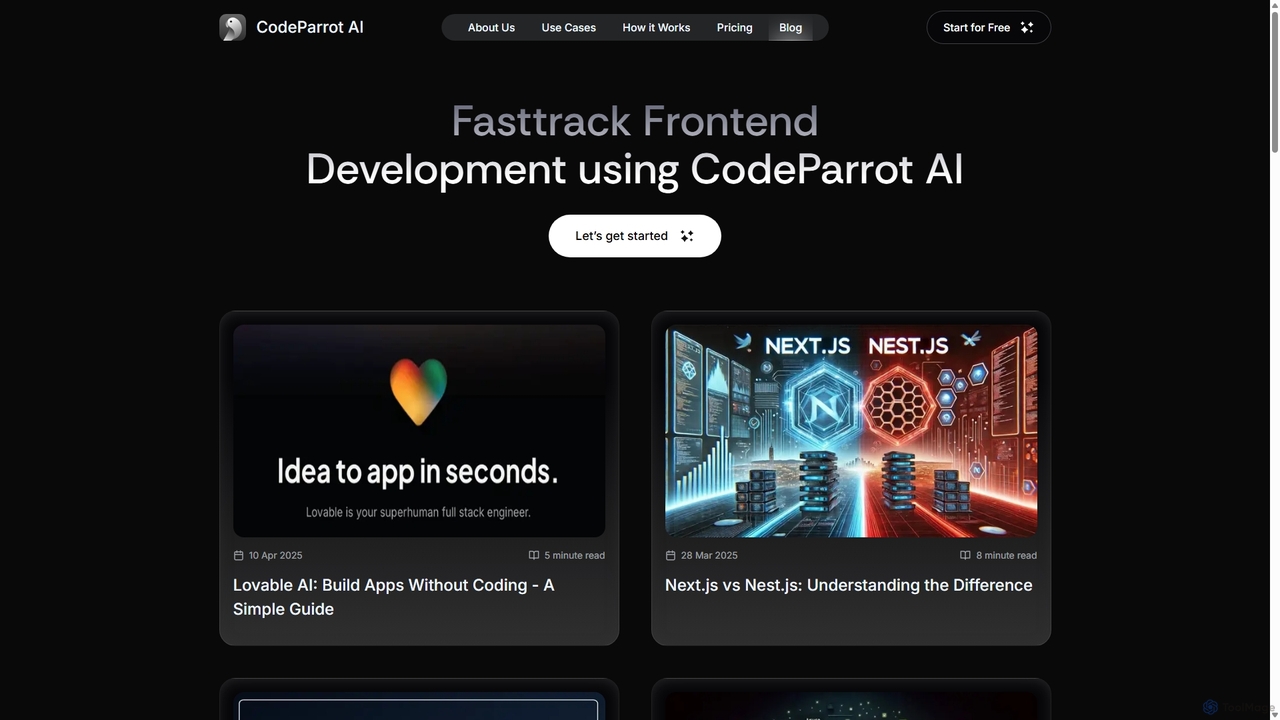This screenshot has height=720, width=1280.
Task: Click the Start for Free button
Action: coord(989,28)
